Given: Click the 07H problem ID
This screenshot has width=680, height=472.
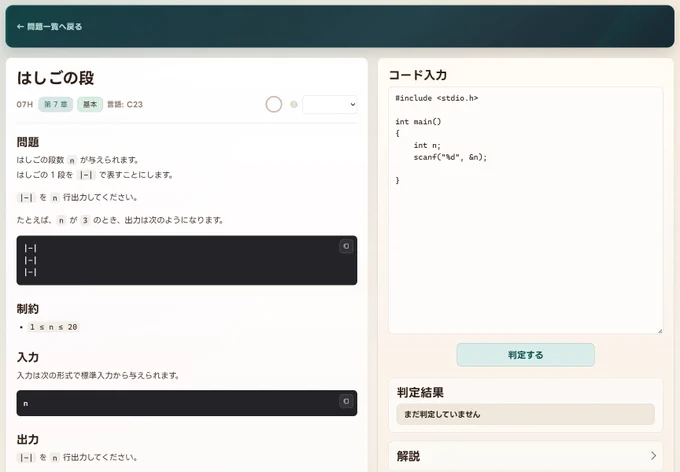Looking at the screenshot, I should pyautogui.click(x=25, y=104).
